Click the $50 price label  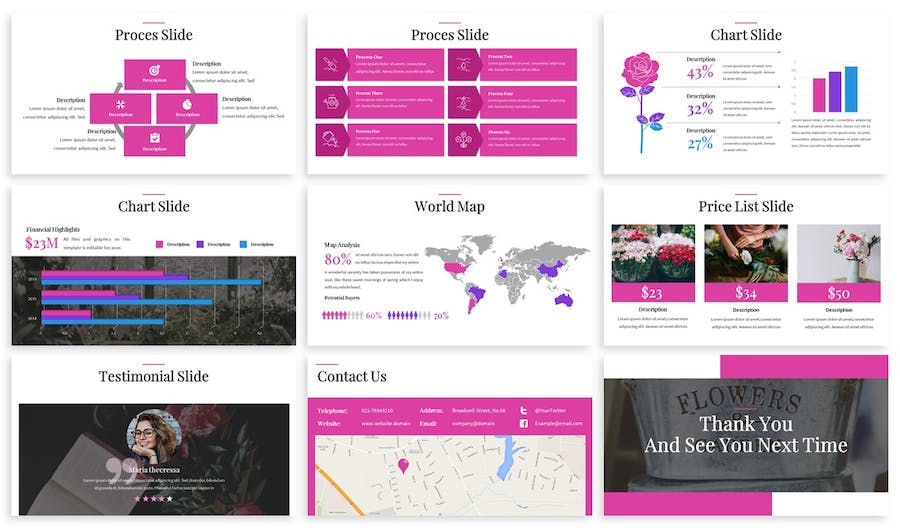pos(838,292)
